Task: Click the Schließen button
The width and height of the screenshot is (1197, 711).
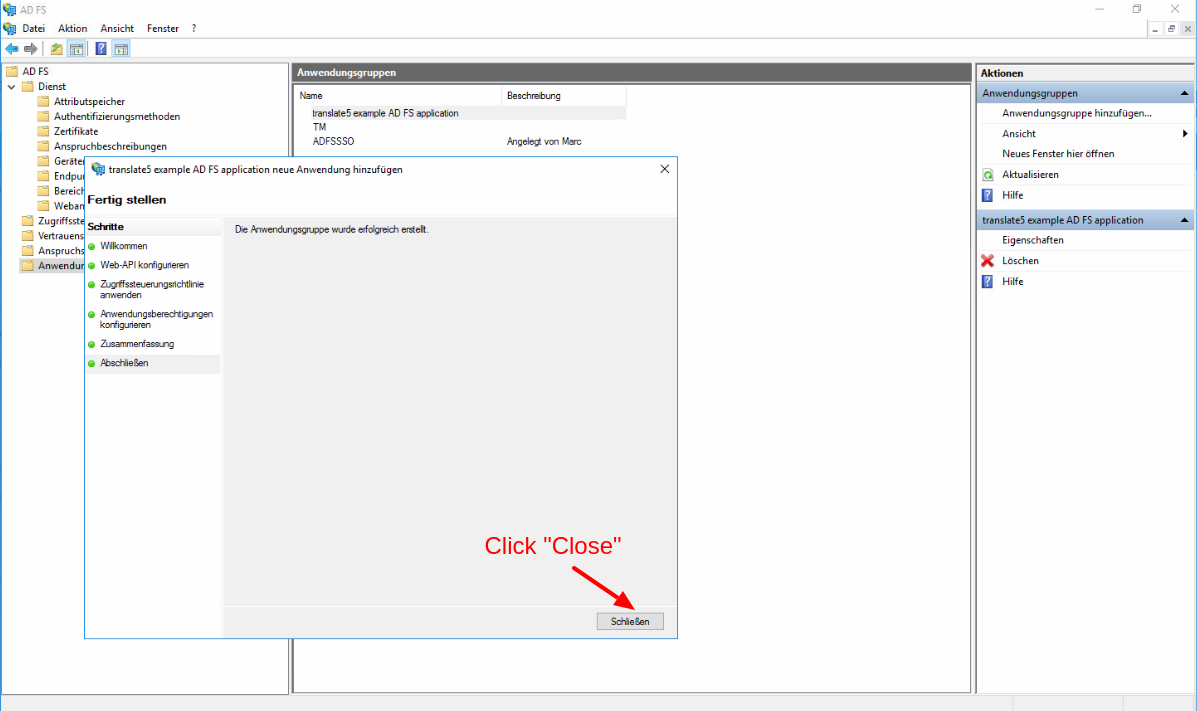Action: pos(630,622)
